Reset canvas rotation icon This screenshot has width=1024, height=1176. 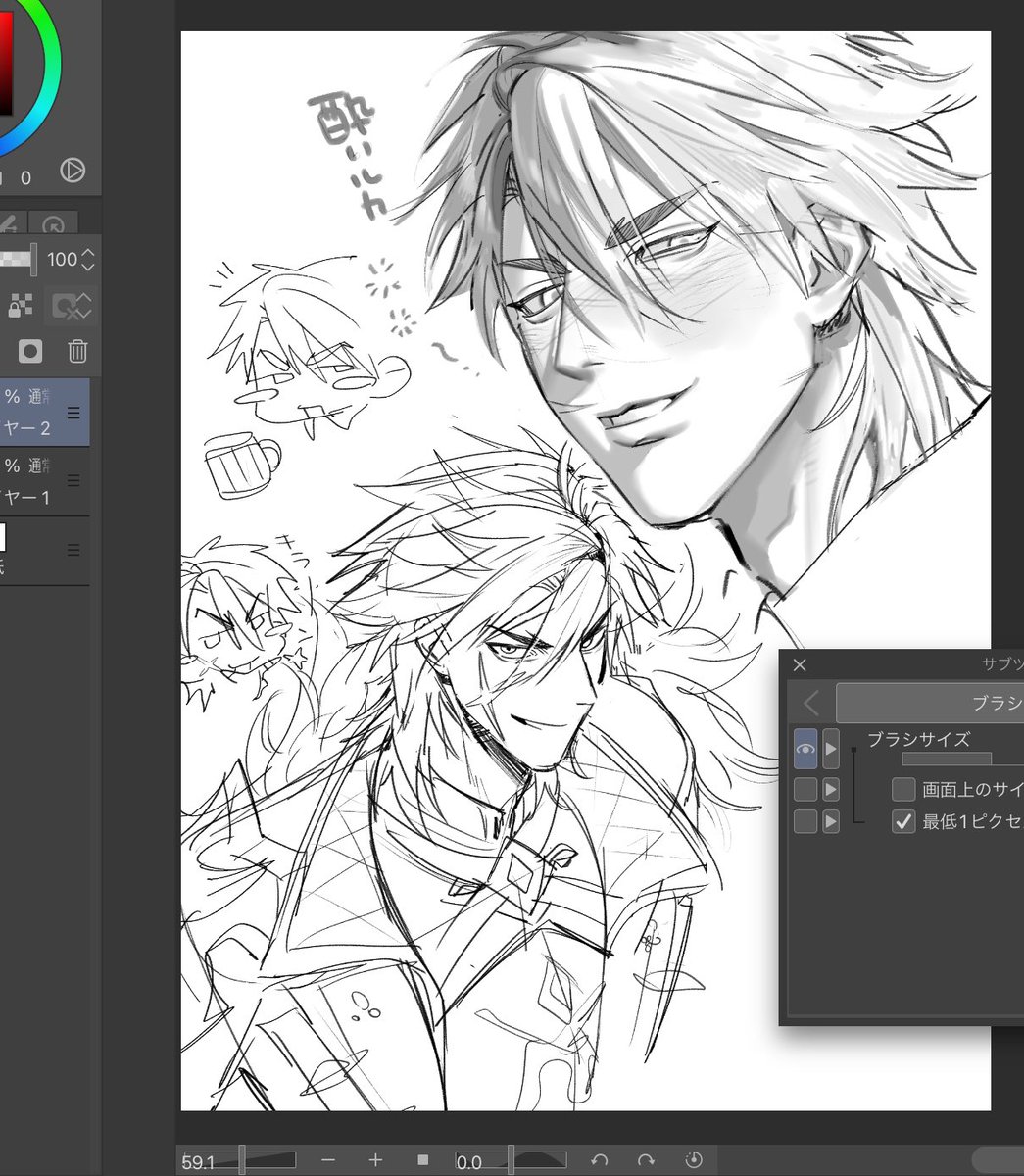click(694, 1160)
